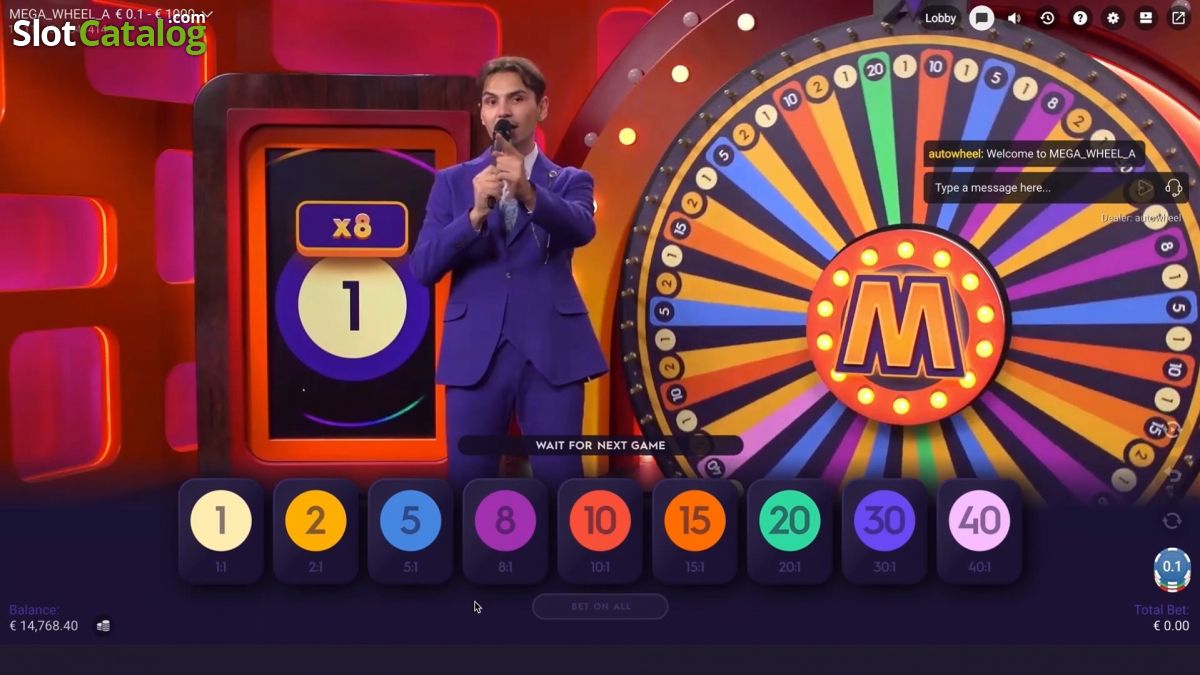This screenshot has width=1200, height=675.
Task: Open the game history icon
Action: tap(1047, 18)
